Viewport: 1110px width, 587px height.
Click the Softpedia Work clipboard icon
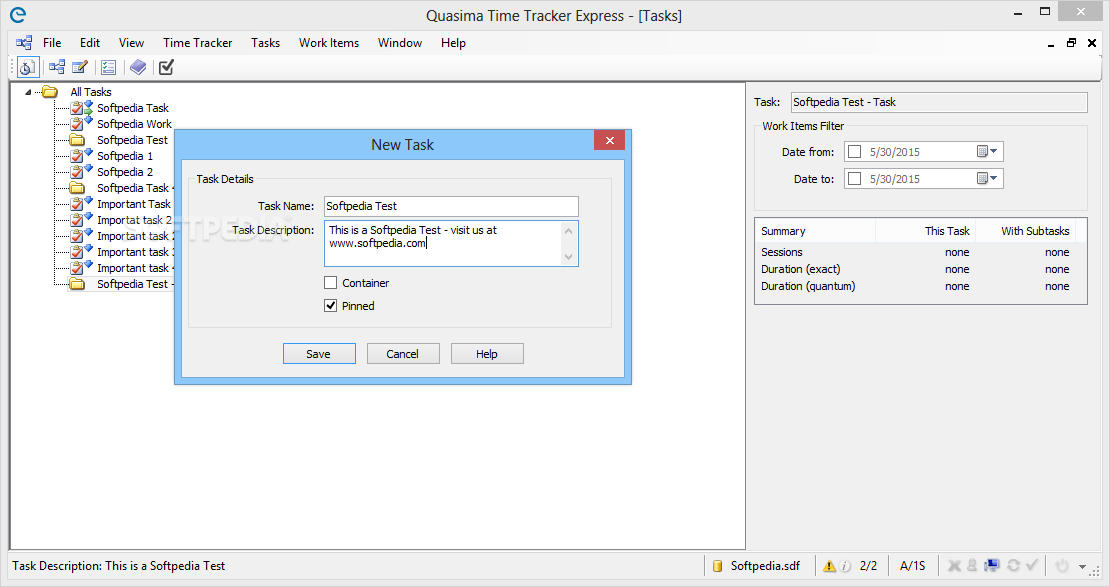[77, 124]
